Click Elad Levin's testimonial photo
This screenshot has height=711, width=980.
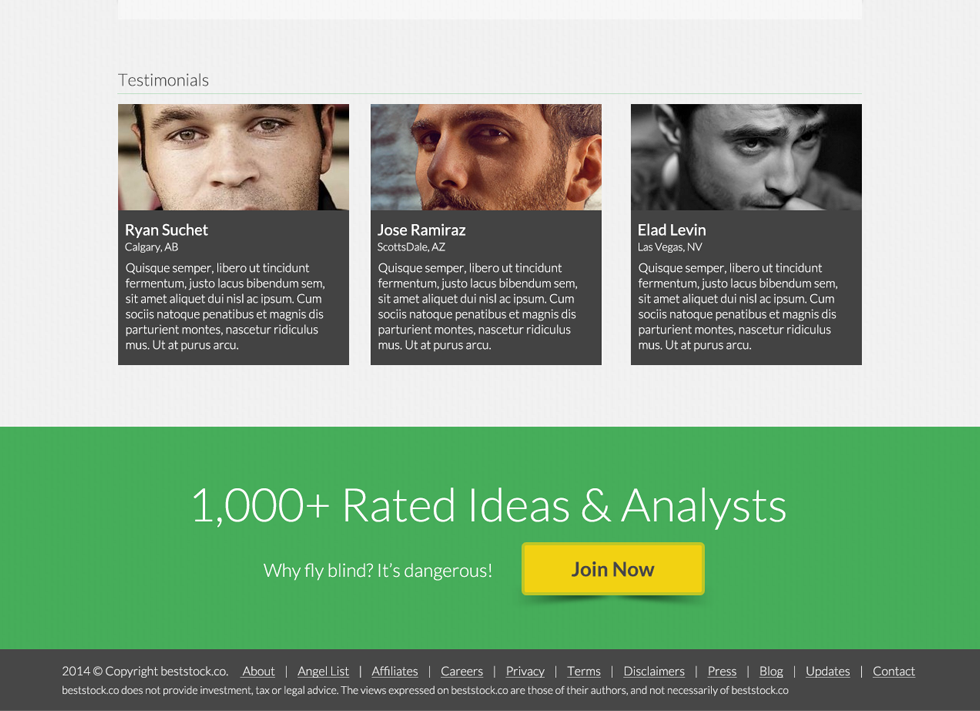point(746,157)
